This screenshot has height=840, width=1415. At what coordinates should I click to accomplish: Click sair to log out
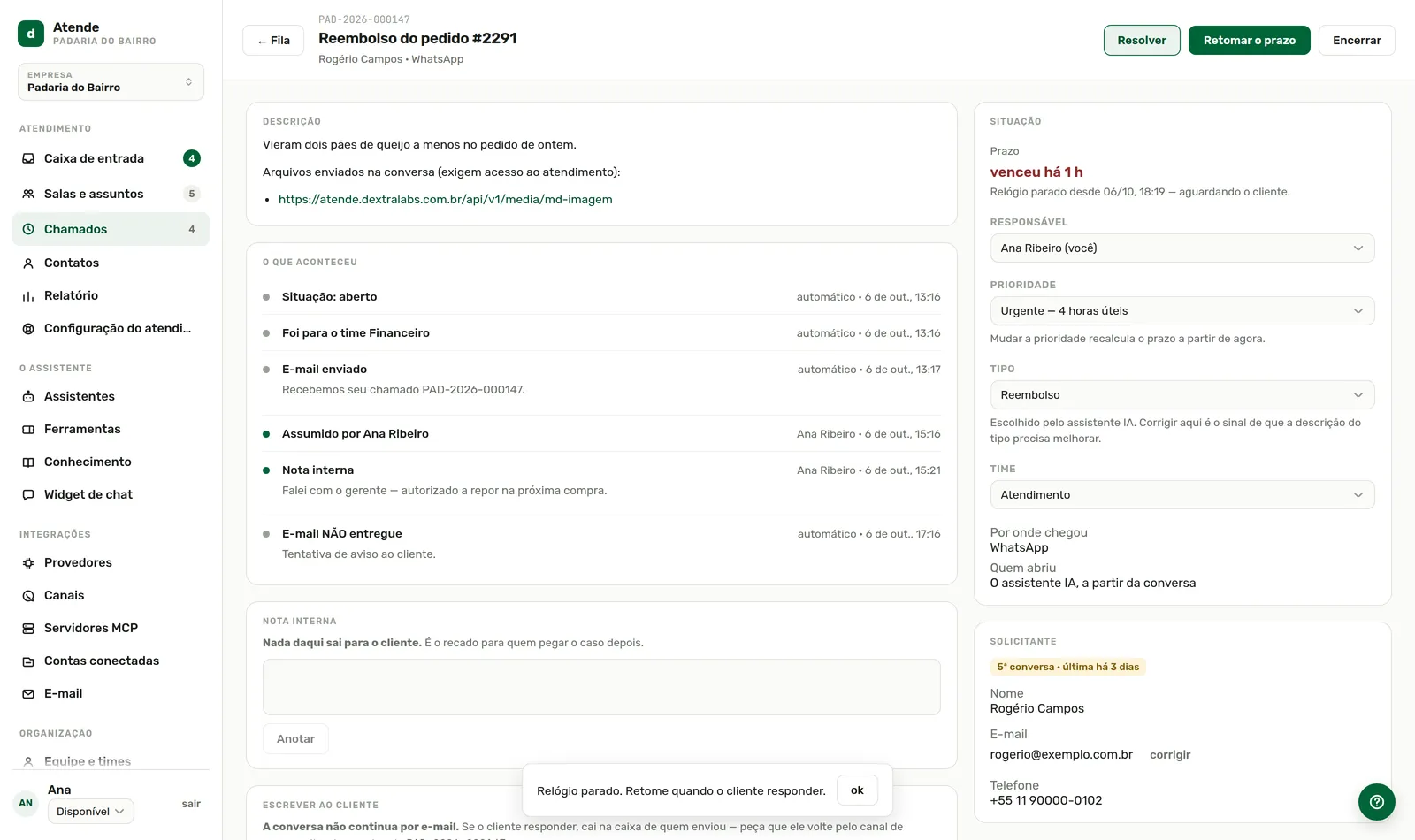tap(191, 804)
